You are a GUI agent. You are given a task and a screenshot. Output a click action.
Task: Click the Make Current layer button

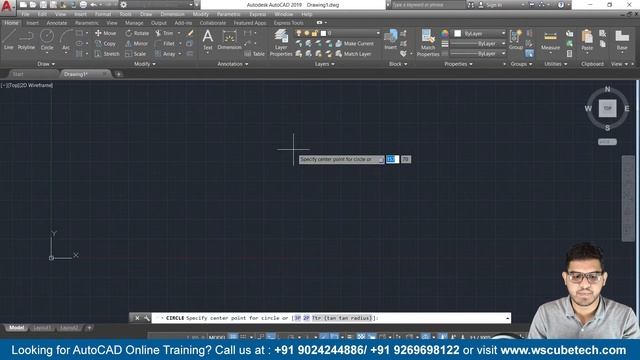pos(354,43)
